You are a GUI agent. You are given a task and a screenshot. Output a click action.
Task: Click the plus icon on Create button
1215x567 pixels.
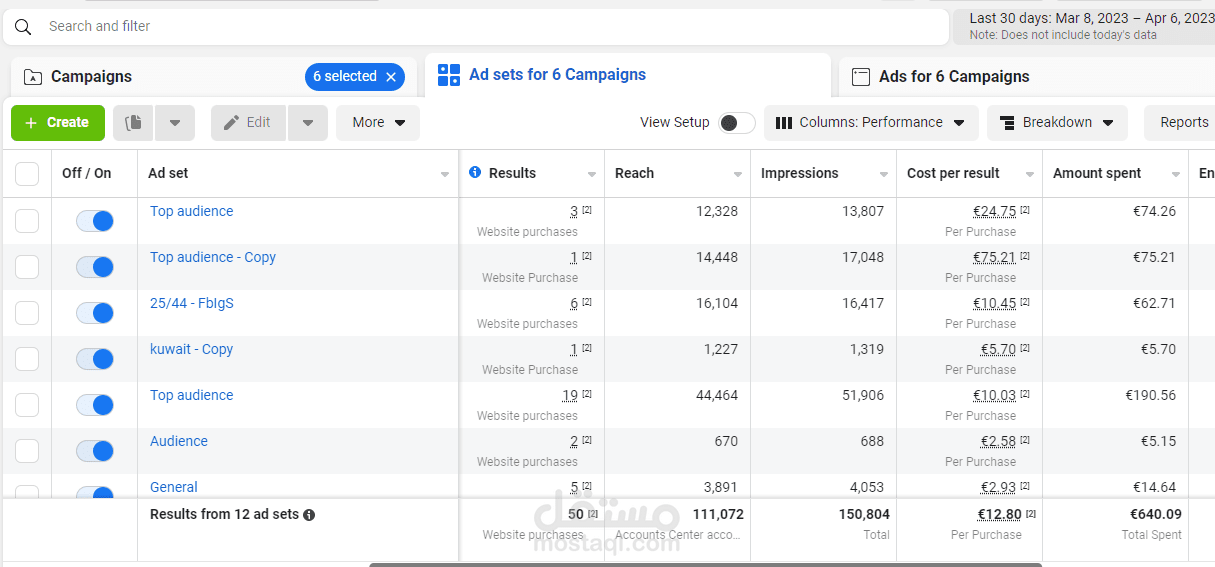point(31,123)
